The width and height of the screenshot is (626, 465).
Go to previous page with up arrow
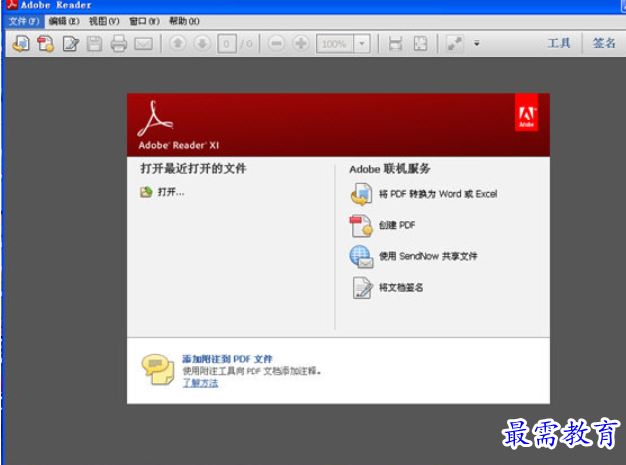click(x=178, y=43)
